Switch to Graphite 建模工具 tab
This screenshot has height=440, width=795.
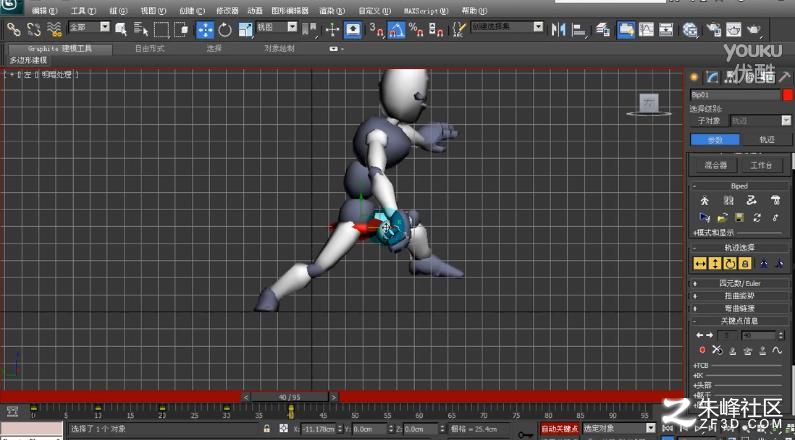pos(59,49)
